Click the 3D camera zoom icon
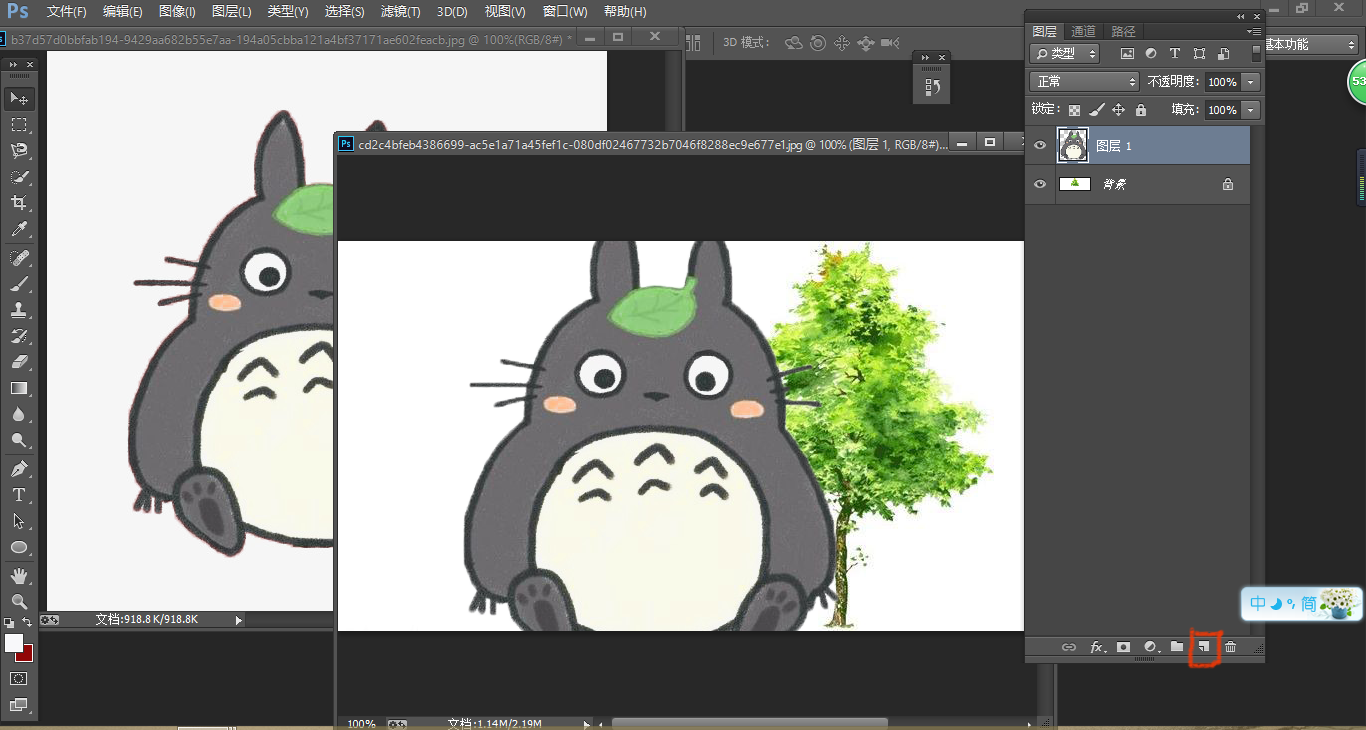 click(x=890, y=43)
